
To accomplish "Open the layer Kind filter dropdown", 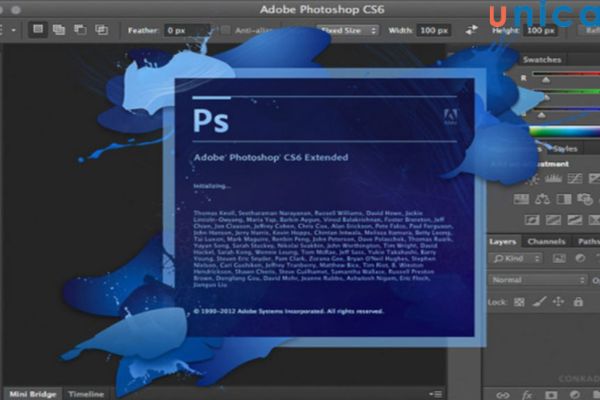I will [515, 259].
